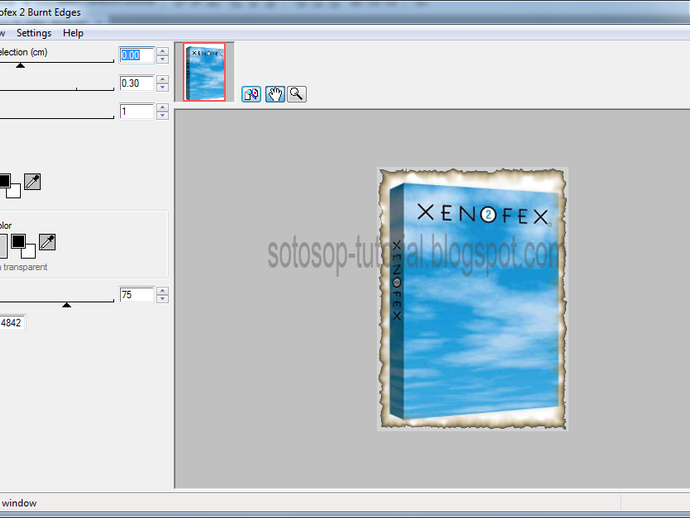Viewport: 690px width, 518px height.
Task: Click the lower black/white swatch in color group
Action: click(x=23, y=246)
